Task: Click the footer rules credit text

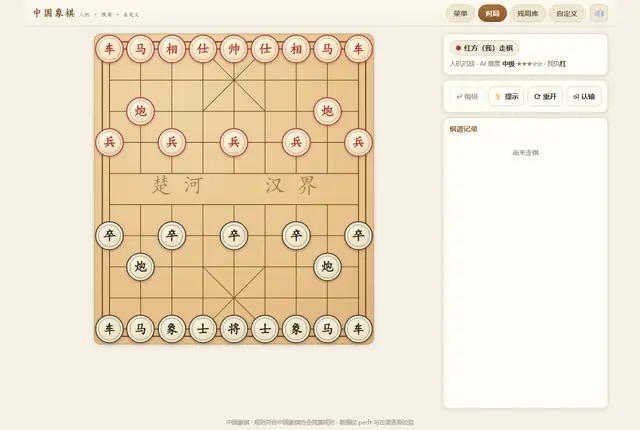Action: coord(320,422)
